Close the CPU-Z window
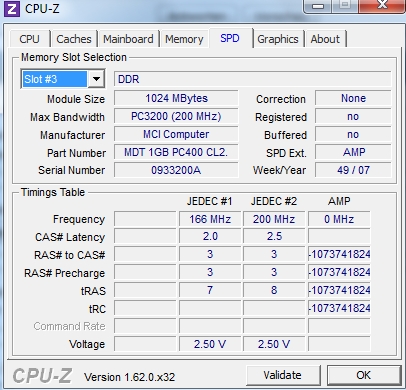 coord(382,5)
